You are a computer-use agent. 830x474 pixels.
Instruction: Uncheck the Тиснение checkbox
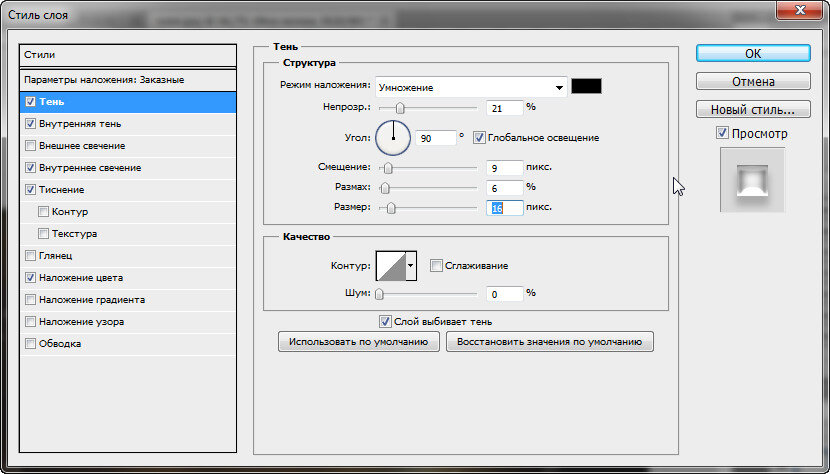click(x=31, y=190)
